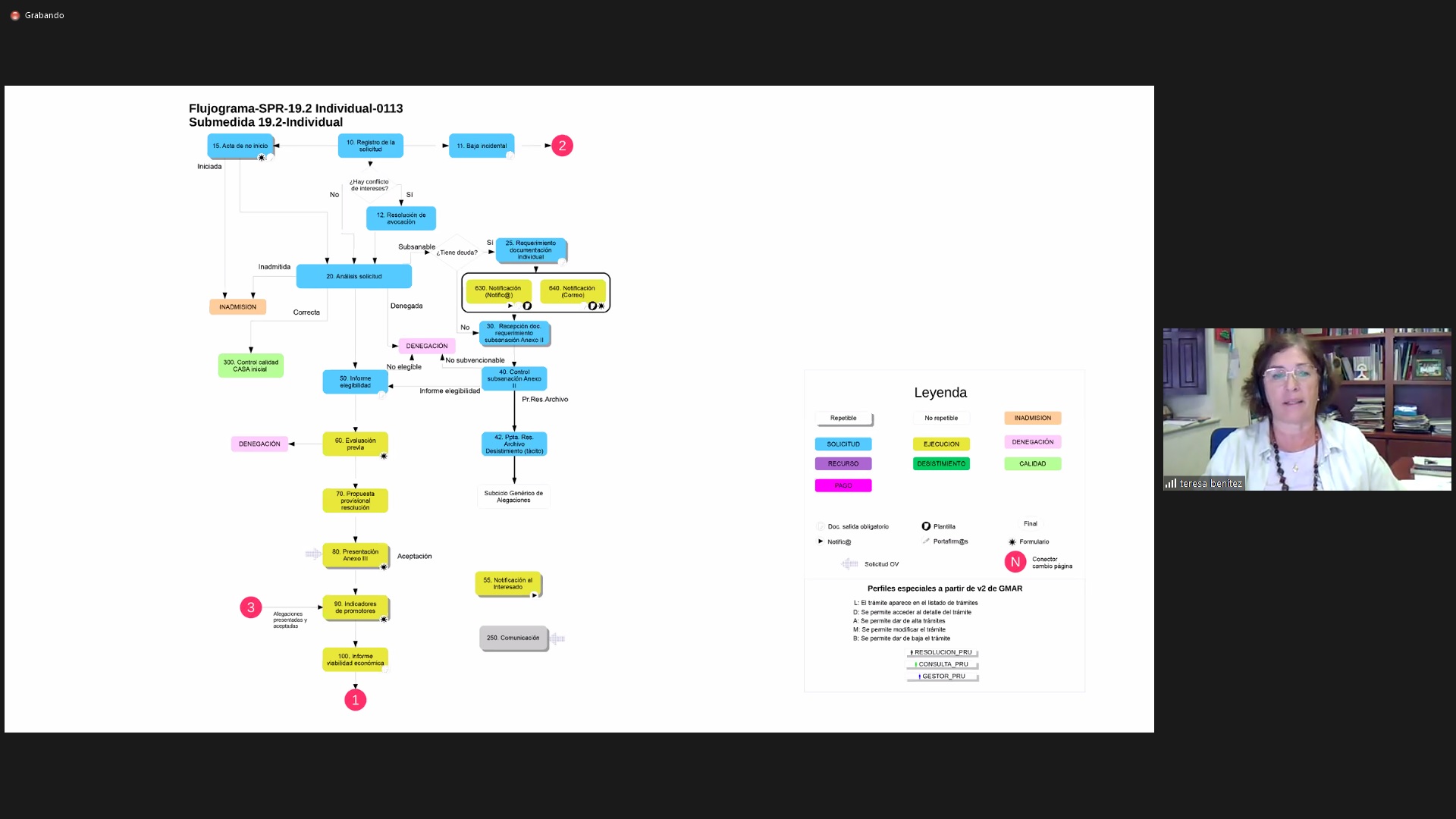
Task: Click the magenta PAGO legend swatch
Action: 843,485
